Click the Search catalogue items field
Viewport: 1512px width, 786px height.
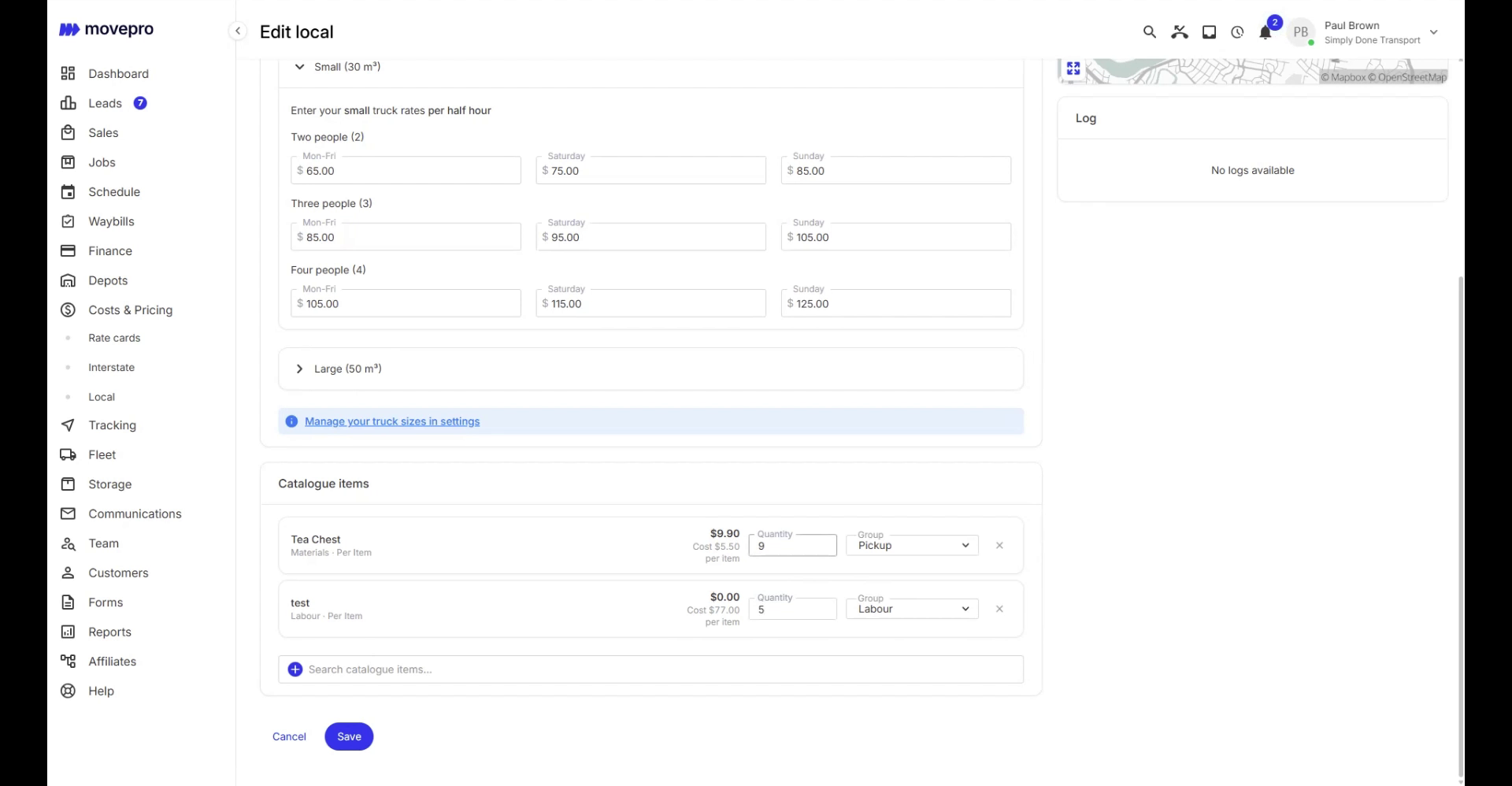tap(650, 669)
